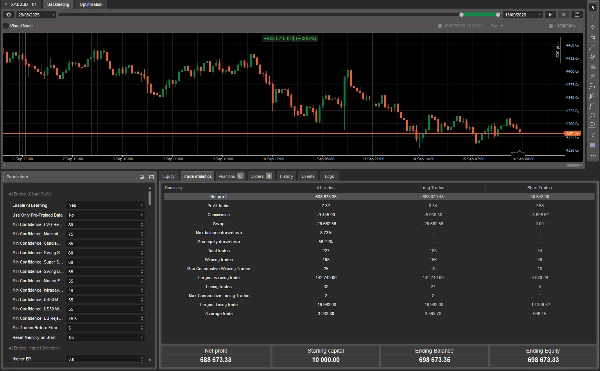
Task: Click the Max Consecutive Winning Trades row label
Action: [218, 268]
